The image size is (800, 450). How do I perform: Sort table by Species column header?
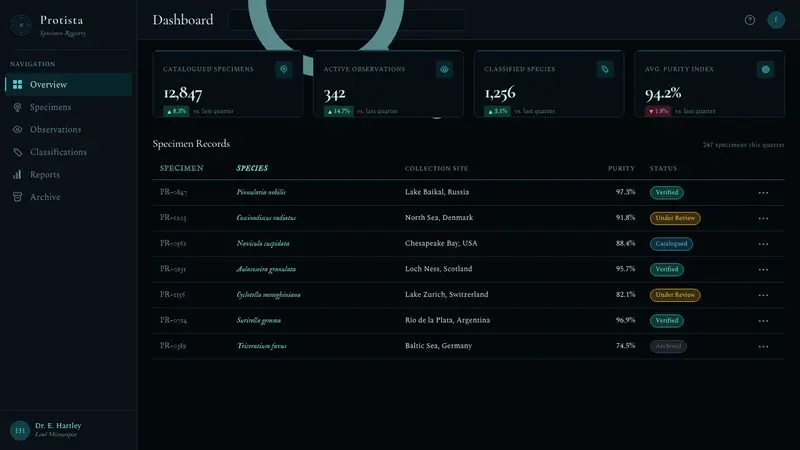[x=252, y=168]
